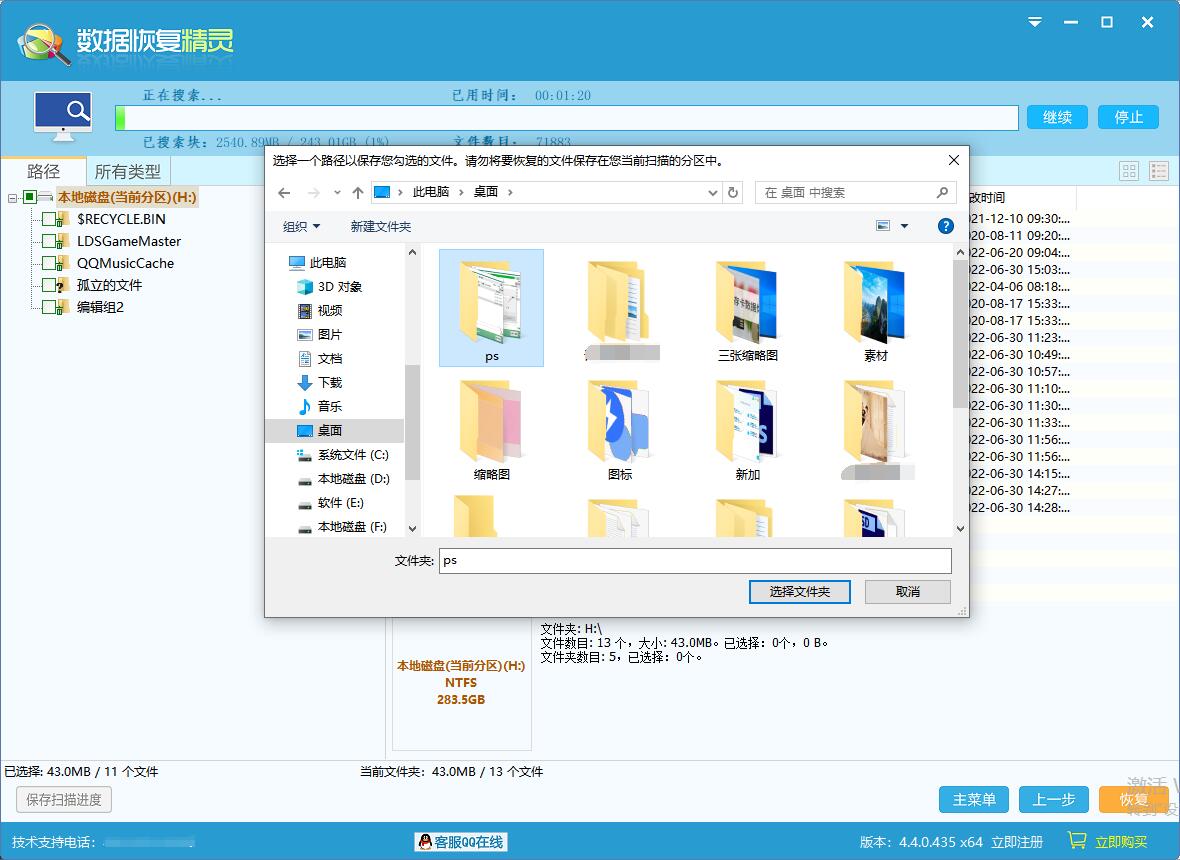Switch to the 路径 tab
Screen dimensions: 1180x860
[x=44, y=172]
